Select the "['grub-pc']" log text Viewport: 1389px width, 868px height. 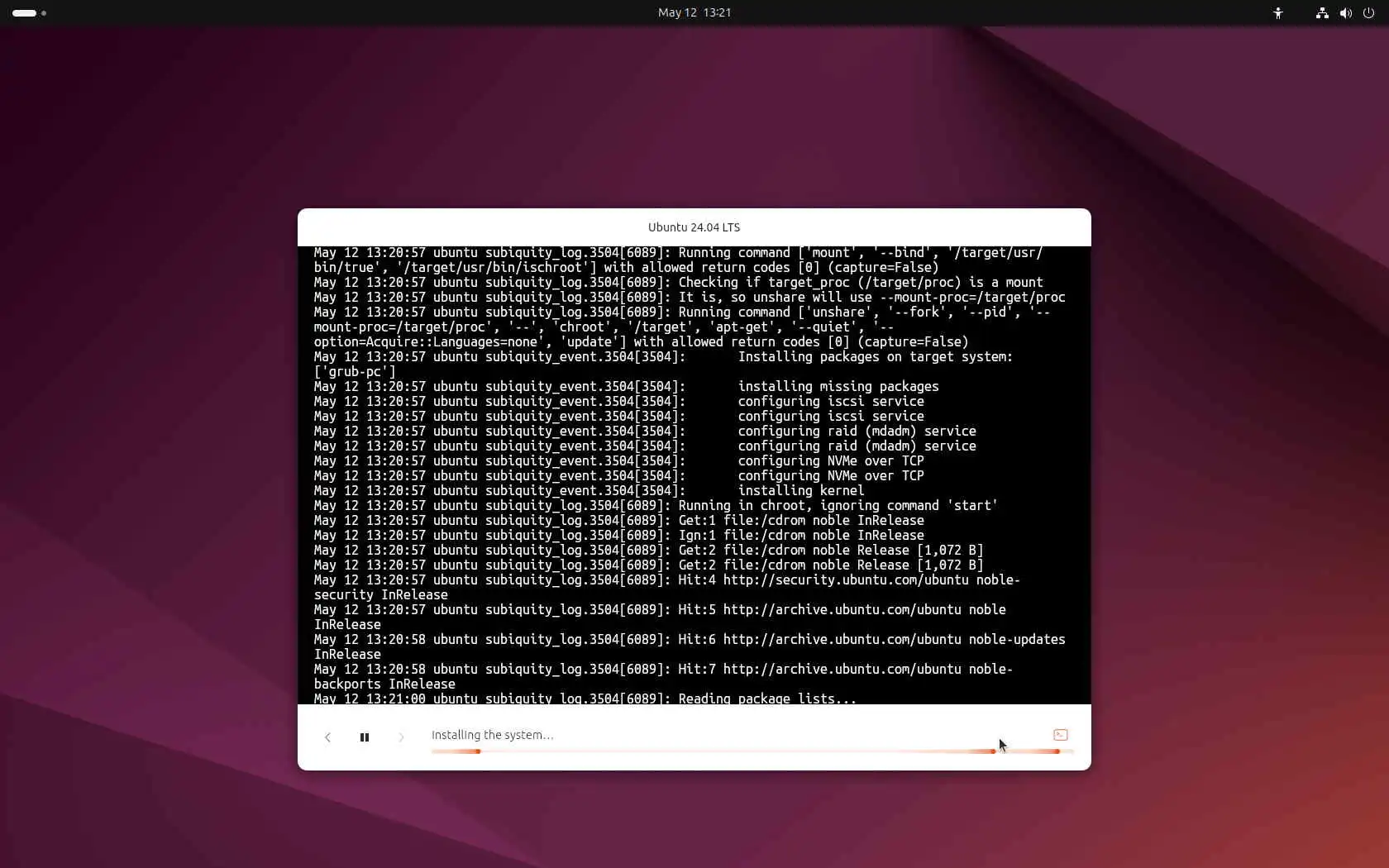(355, 371)
